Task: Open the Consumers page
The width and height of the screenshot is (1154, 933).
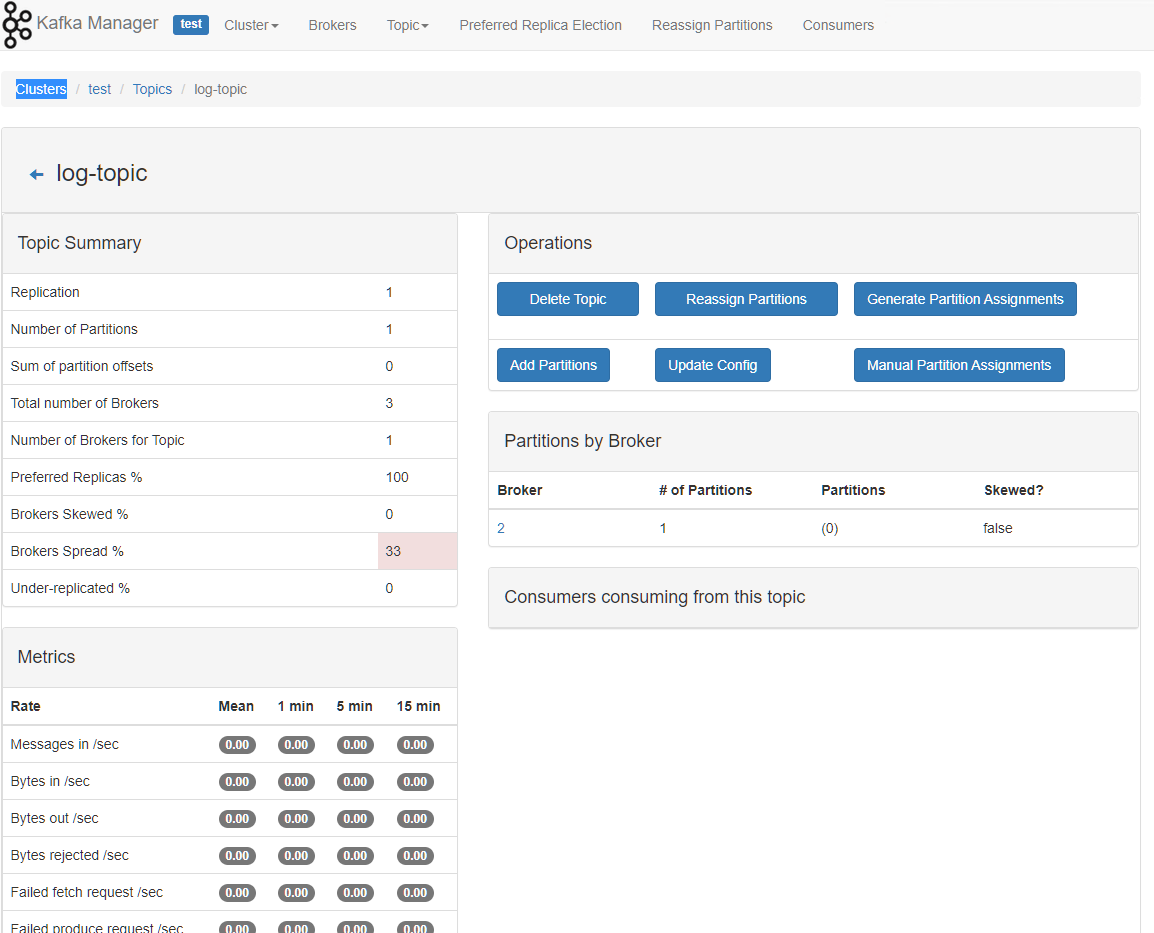Action: pos(838,25)
